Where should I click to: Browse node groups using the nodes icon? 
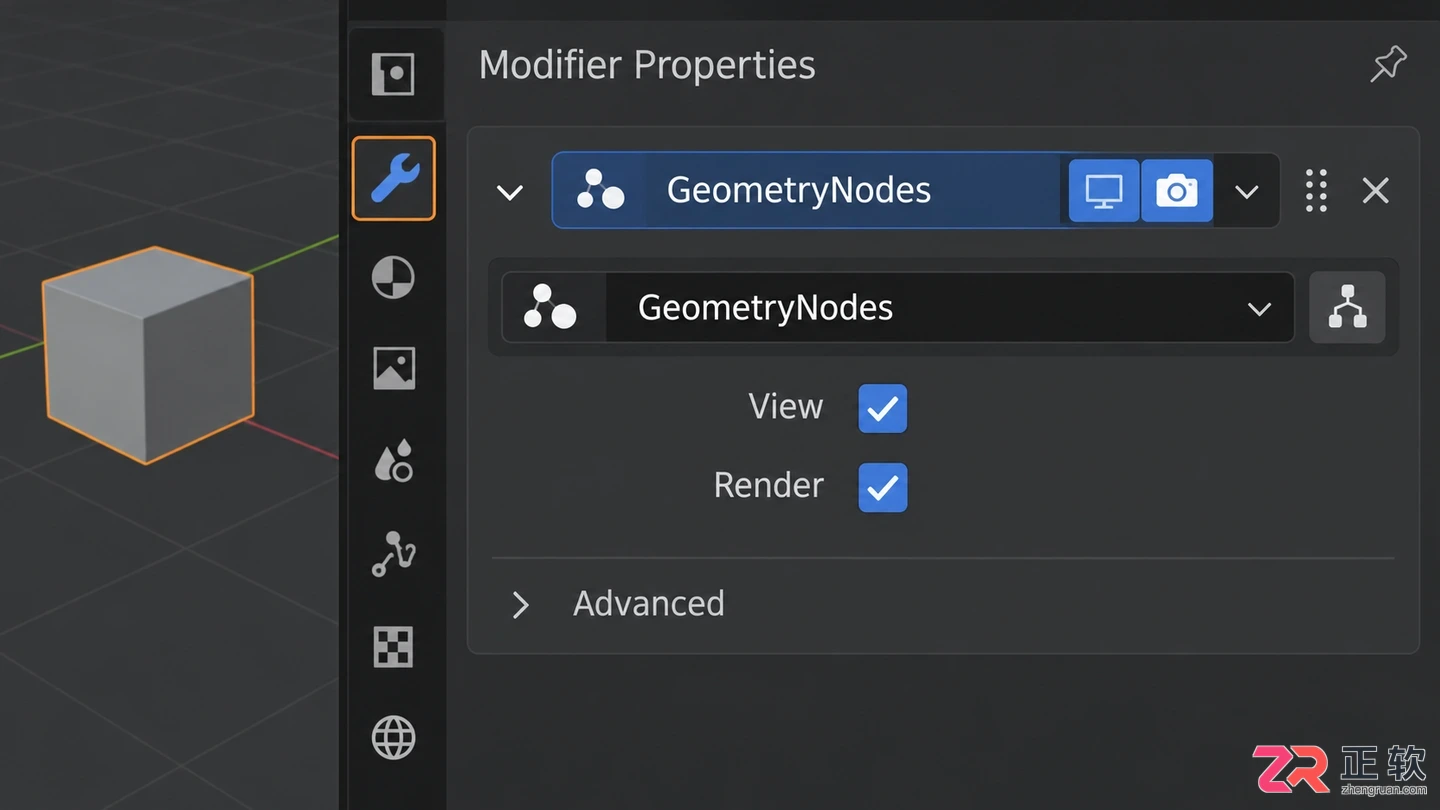(553, 308)
